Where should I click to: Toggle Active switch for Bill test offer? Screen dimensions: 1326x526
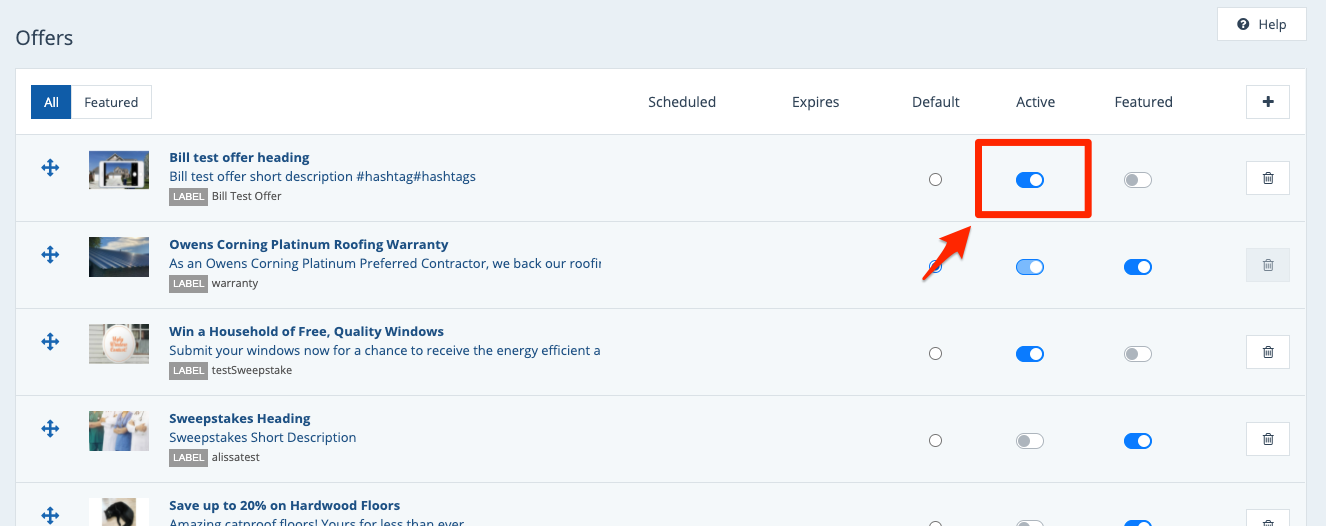(1029, 180)
